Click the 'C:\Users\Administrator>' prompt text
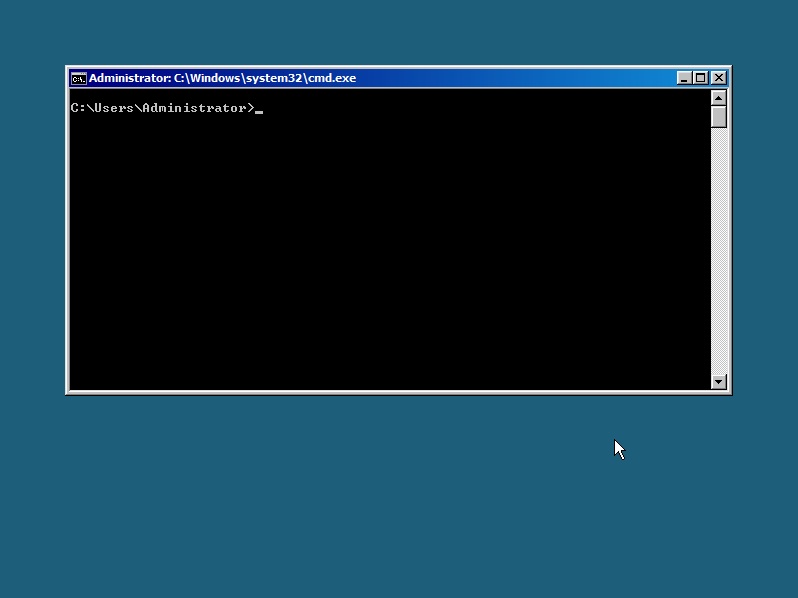Image resolution: width=798 pixels, height=598 pixels. click(x=162, y=108)
